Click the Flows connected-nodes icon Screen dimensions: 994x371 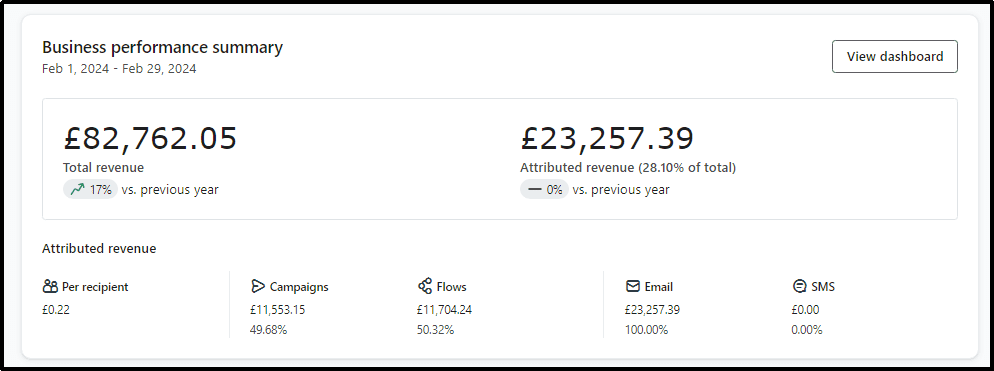point(425,287)
